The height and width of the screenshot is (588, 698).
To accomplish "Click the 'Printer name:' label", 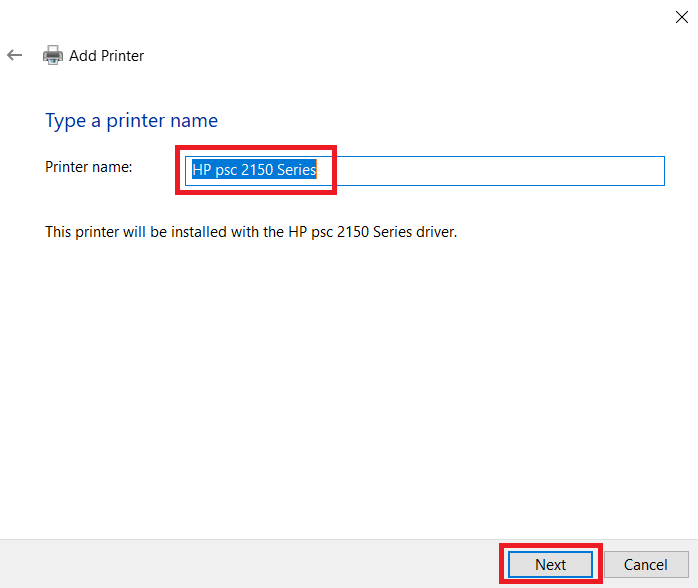I will (x=89, y=167).
